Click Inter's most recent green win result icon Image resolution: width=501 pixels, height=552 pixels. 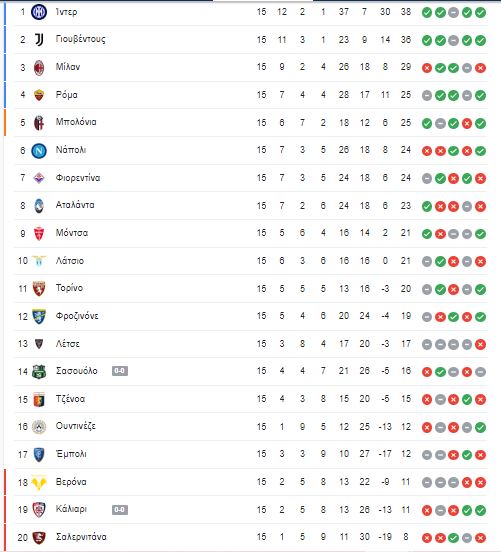point(480,13)
